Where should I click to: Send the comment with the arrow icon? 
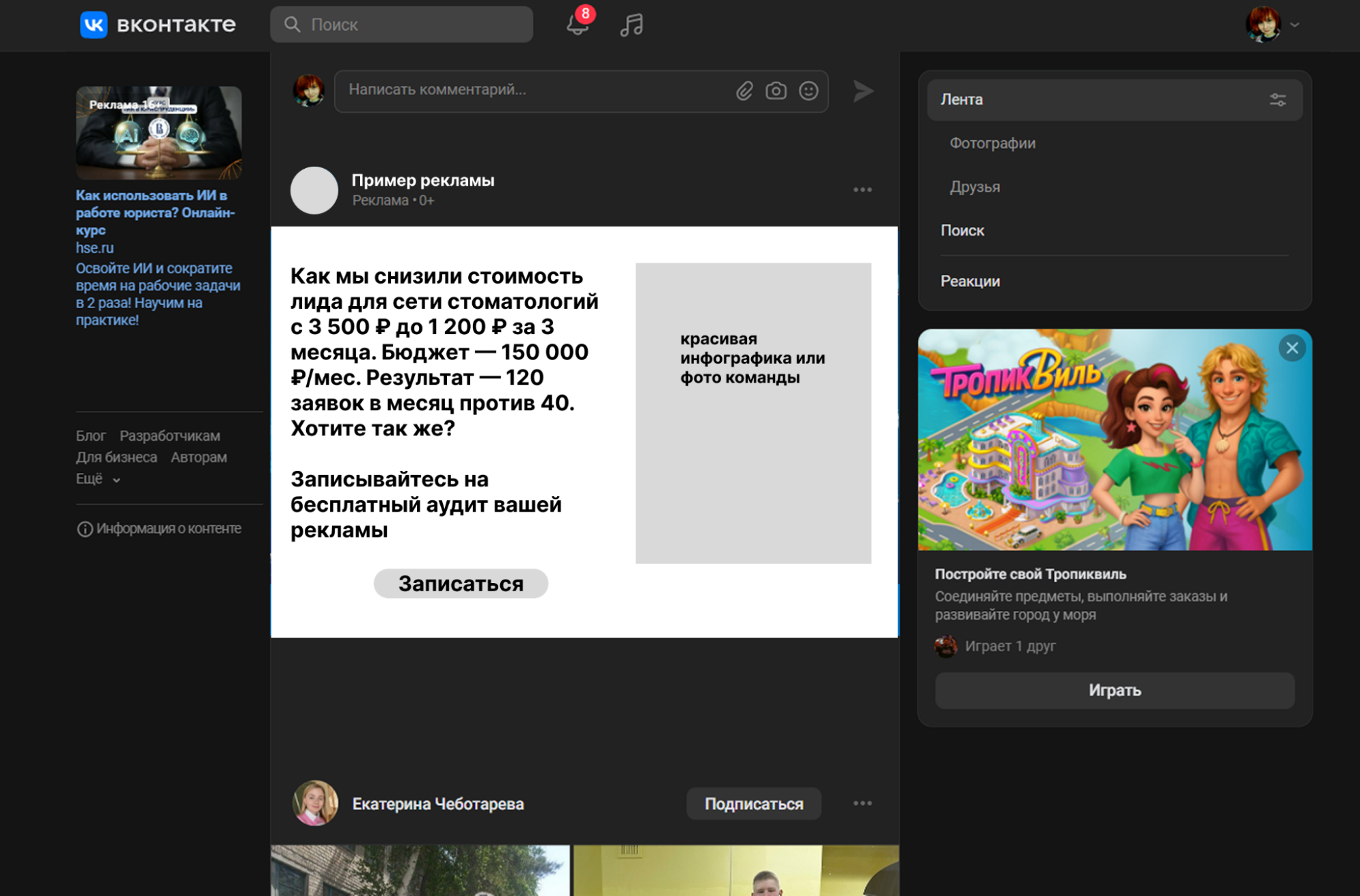863,90
